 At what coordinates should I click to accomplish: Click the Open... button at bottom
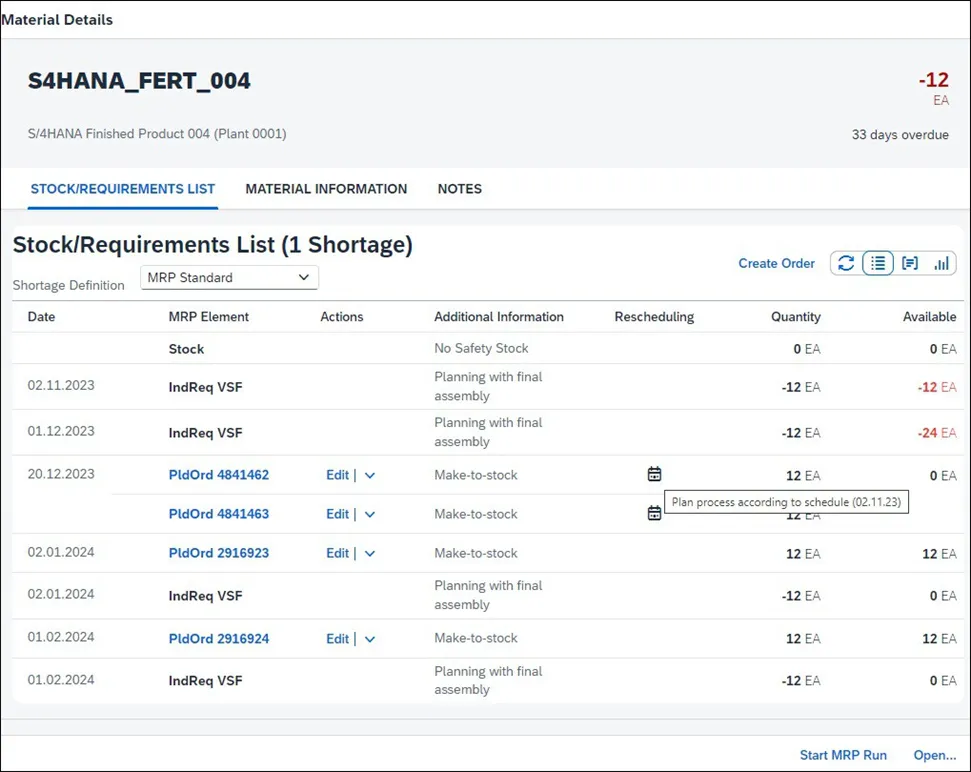point(934,755)
